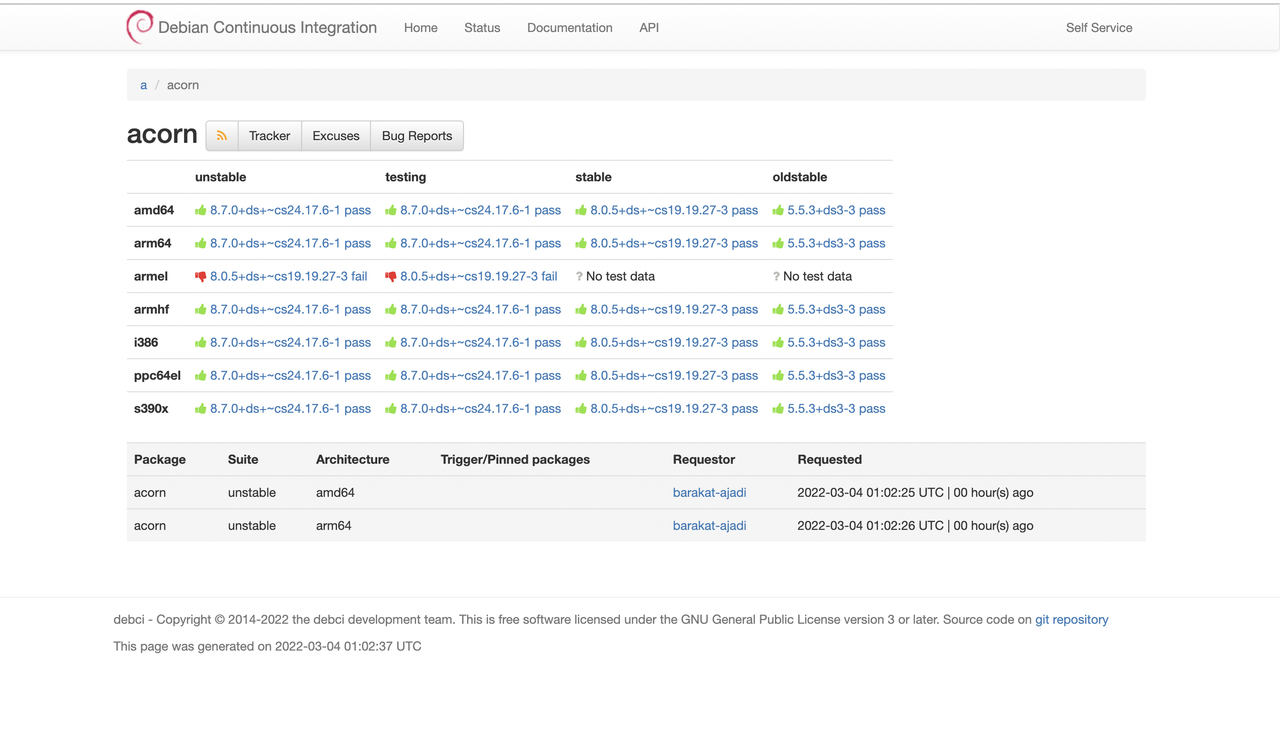Open the RSS feed icon button

point(222,136)
